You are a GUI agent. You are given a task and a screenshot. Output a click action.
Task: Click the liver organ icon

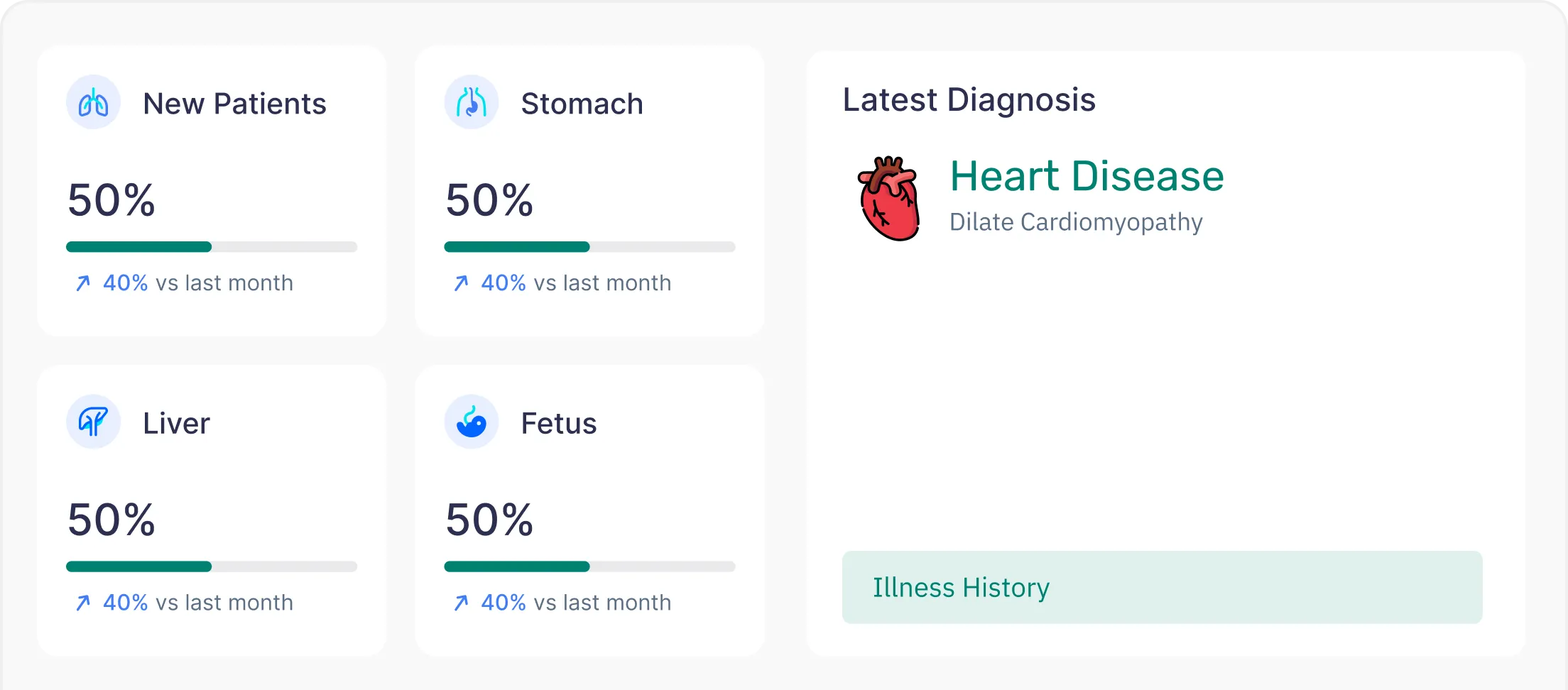pyautogui.click(x=93, y=422)
